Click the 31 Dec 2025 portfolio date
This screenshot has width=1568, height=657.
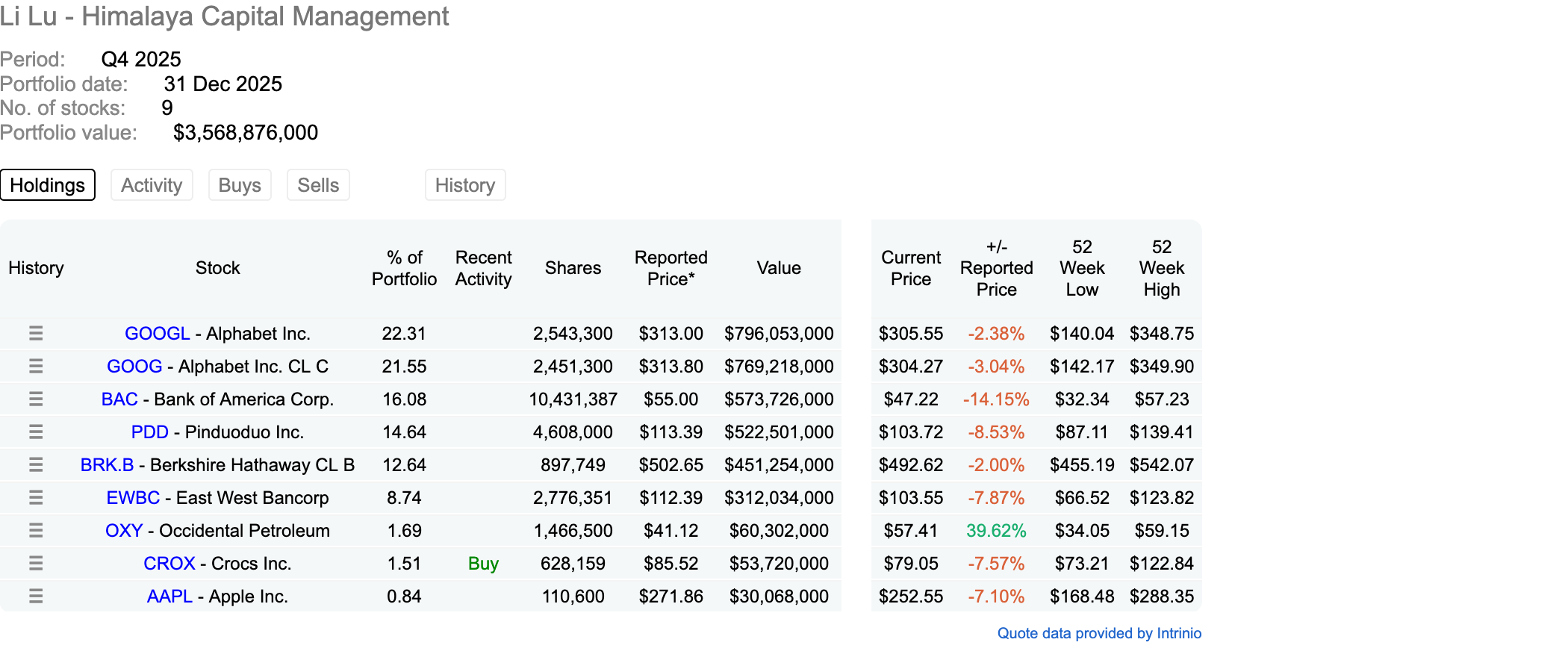tap(223, 84)
